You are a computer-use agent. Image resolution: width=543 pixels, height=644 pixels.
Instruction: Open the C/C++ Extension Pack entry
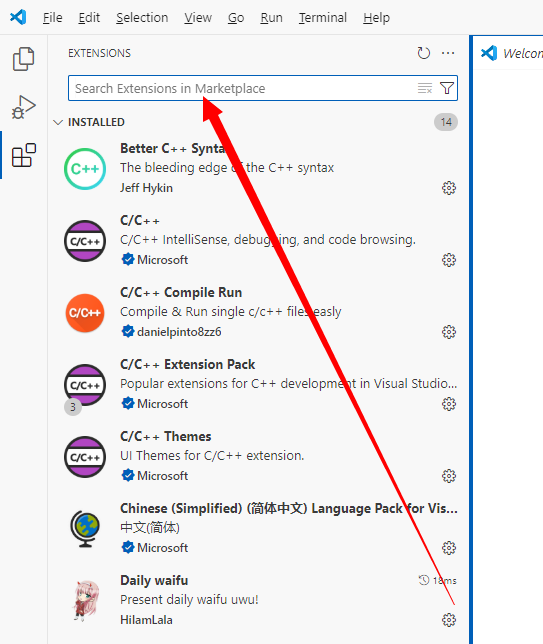tap(258, 384)
